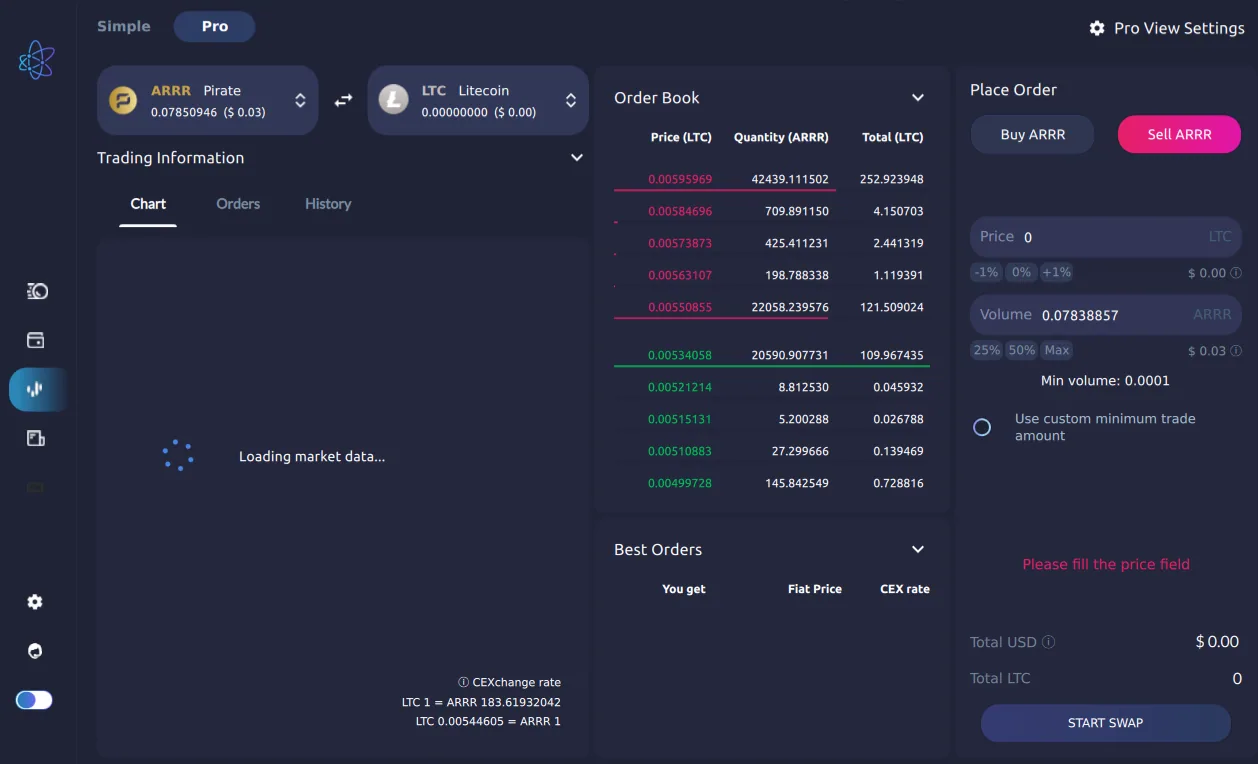This screenshot has height=764, width=1258.
Task: Open the address book sidebar icon
Action: coord(36,438)
